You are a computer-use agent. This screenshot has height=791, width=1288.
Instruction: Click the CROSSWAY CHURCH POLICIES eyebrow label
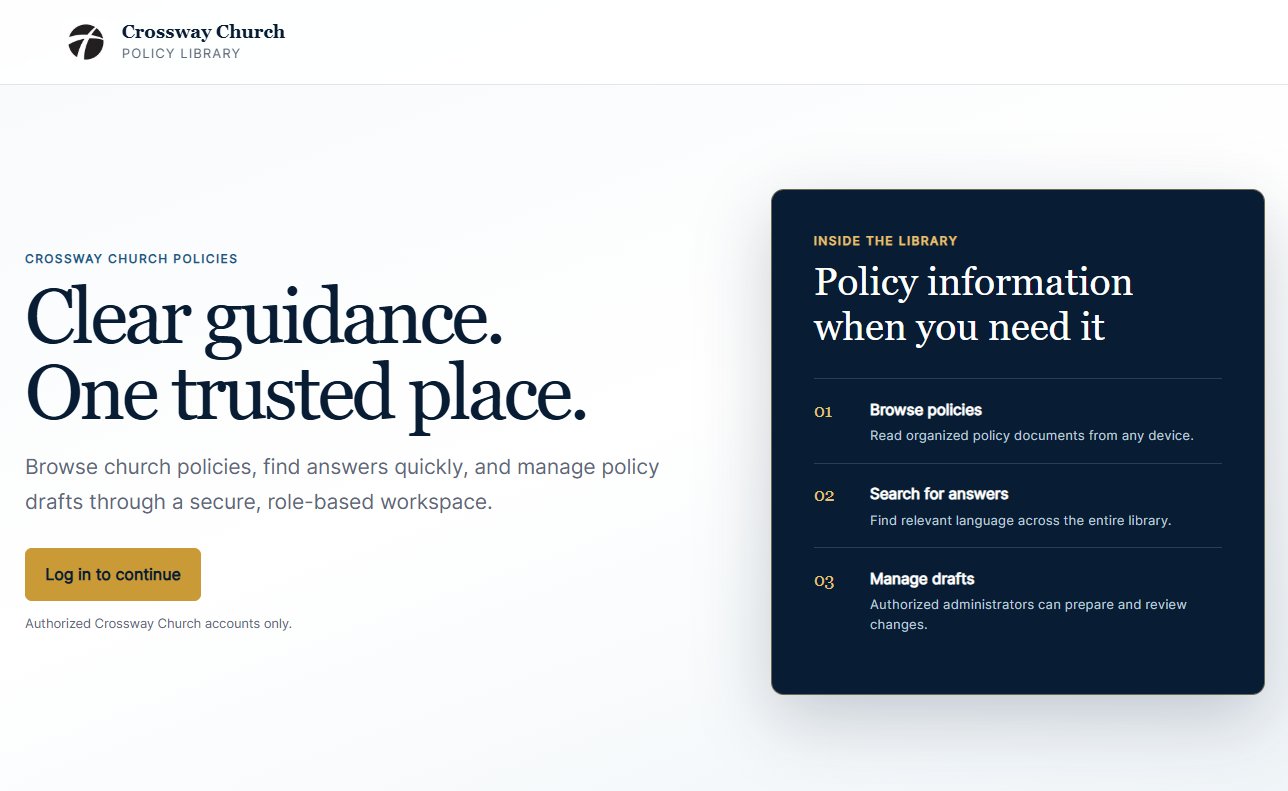(x=131, y=259)
